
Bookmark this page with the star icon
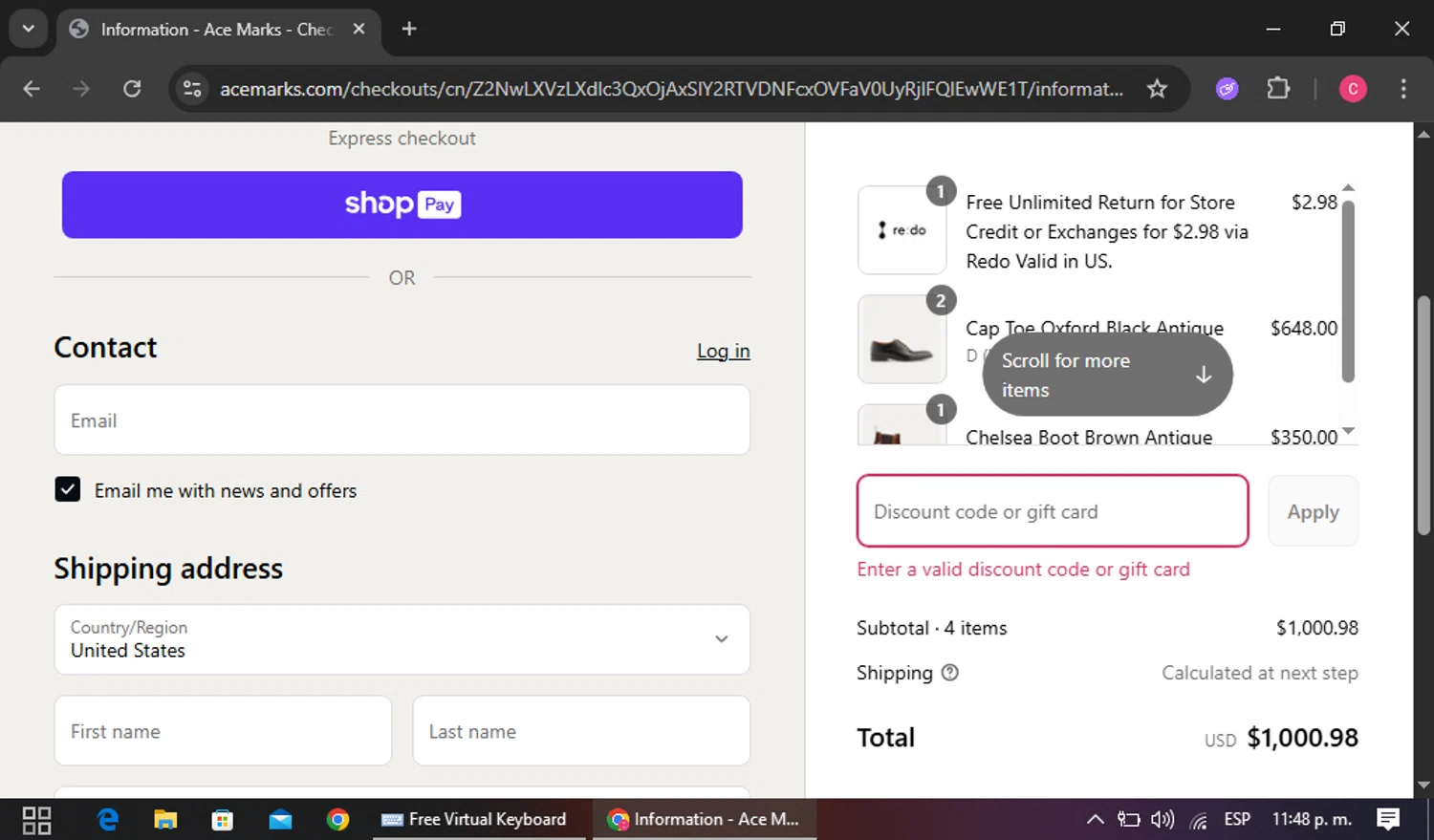(x=1157, y=89)
